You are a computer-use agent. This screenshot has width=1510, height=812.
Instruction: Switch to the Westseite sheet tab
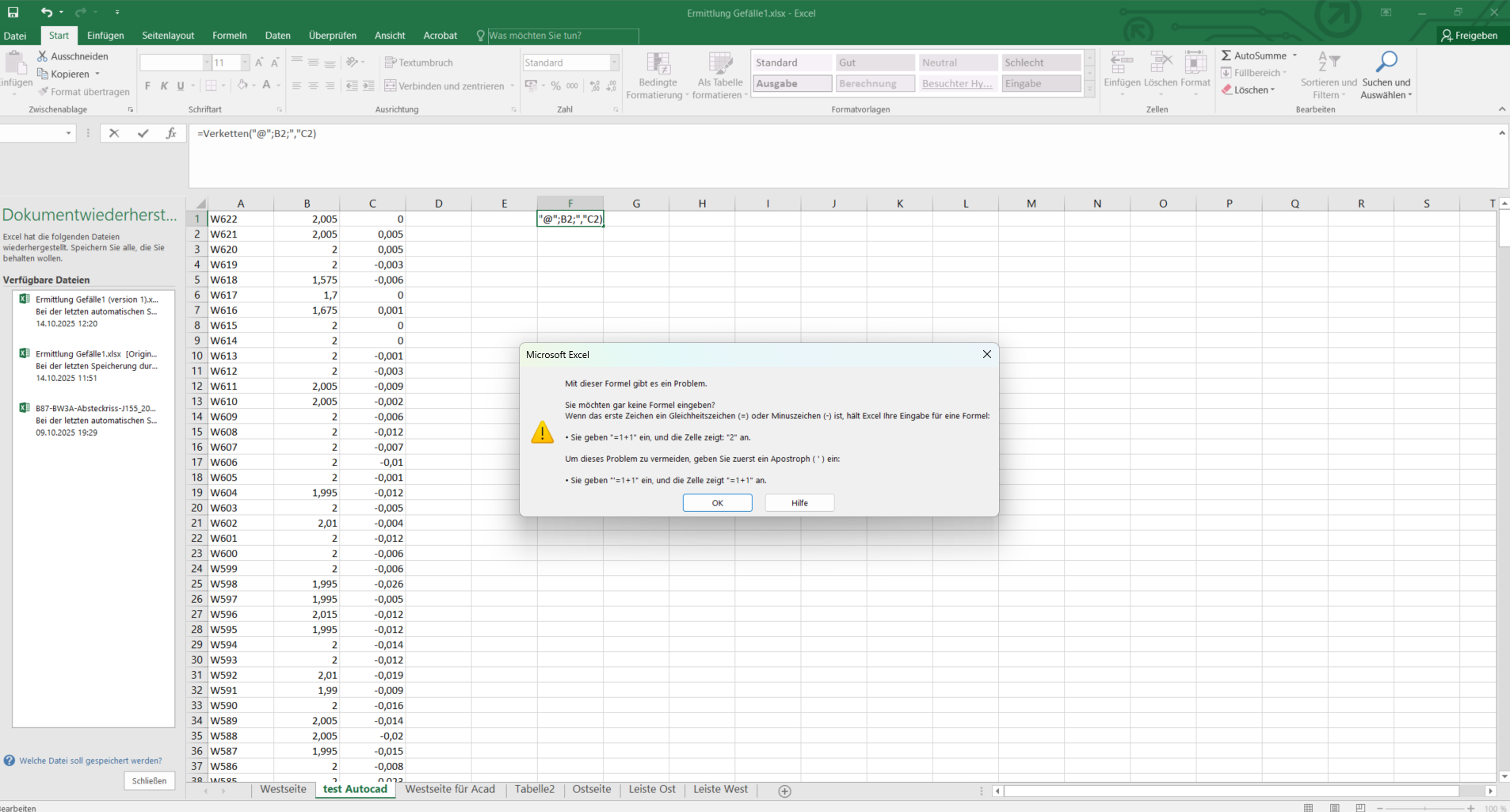[x=283, y=789]
